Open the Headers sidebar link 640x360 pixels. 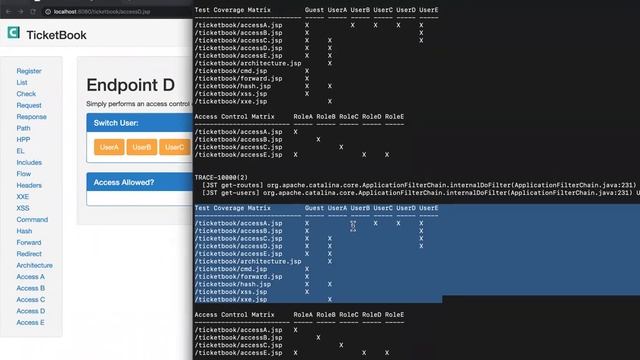coord(29,185)
